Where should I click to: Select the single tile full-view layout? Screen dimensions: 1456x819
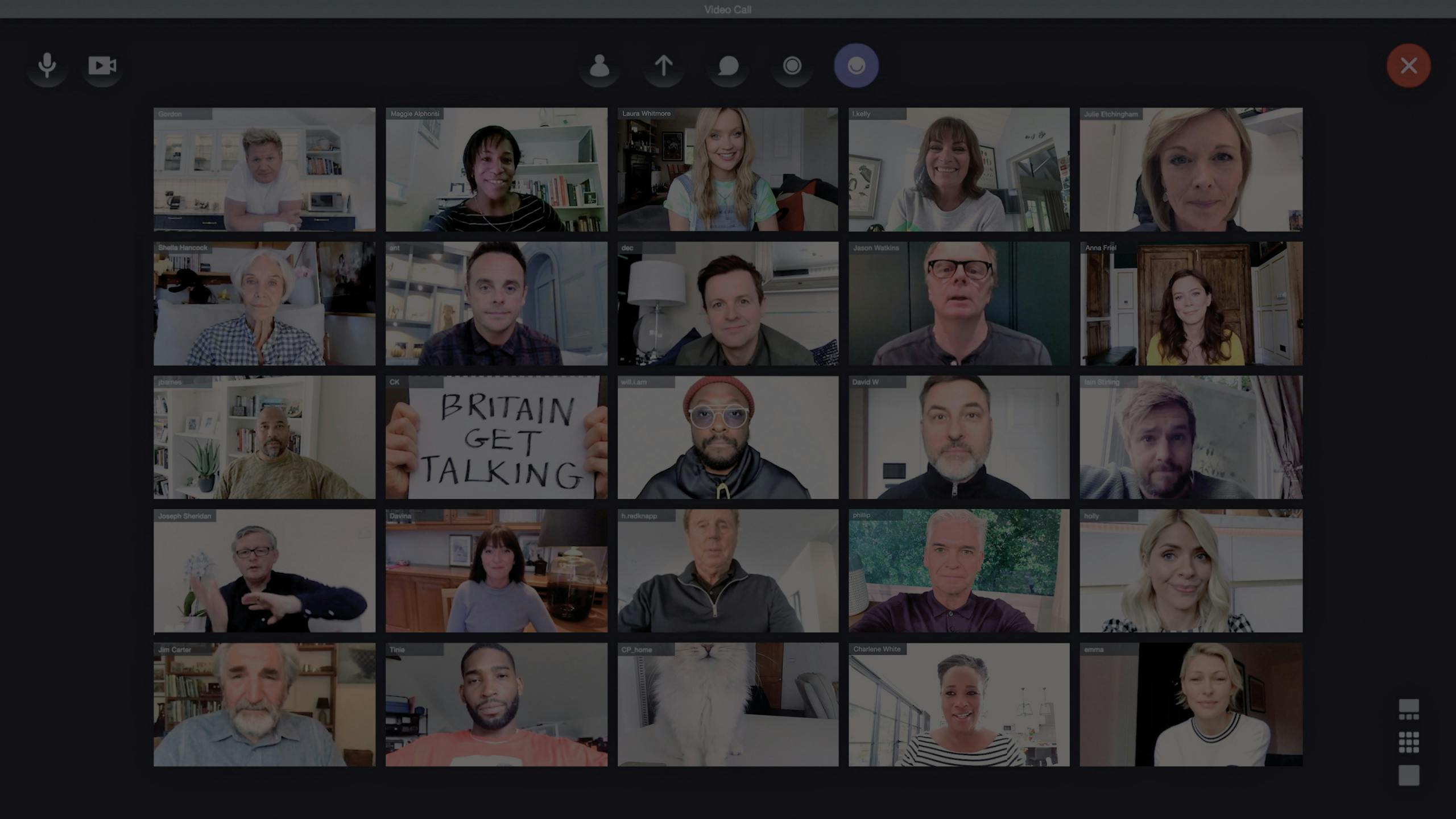click(1408, 775)
